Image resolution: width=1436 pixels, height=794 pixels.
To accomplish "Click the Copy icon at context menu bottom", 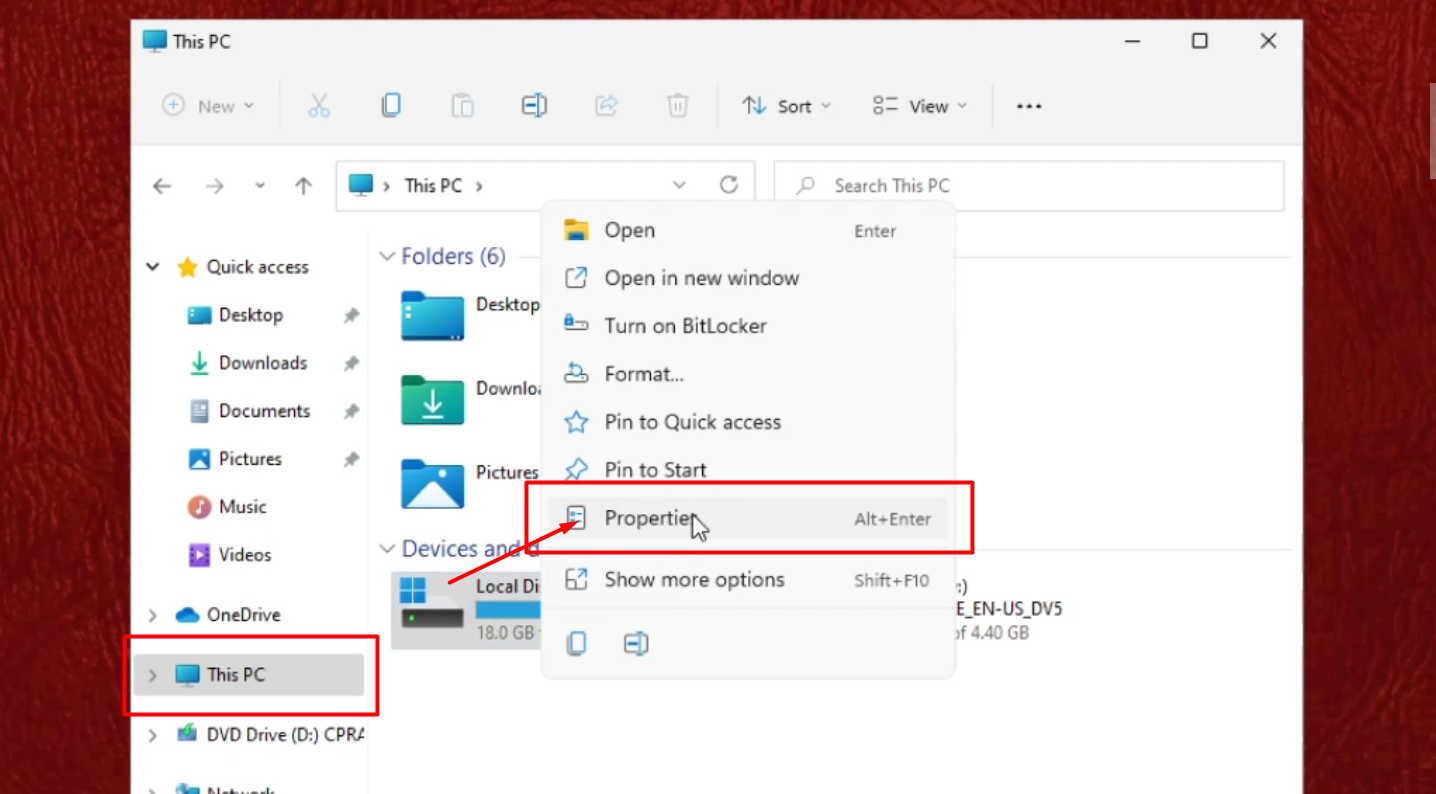I will tap(576, 643).
